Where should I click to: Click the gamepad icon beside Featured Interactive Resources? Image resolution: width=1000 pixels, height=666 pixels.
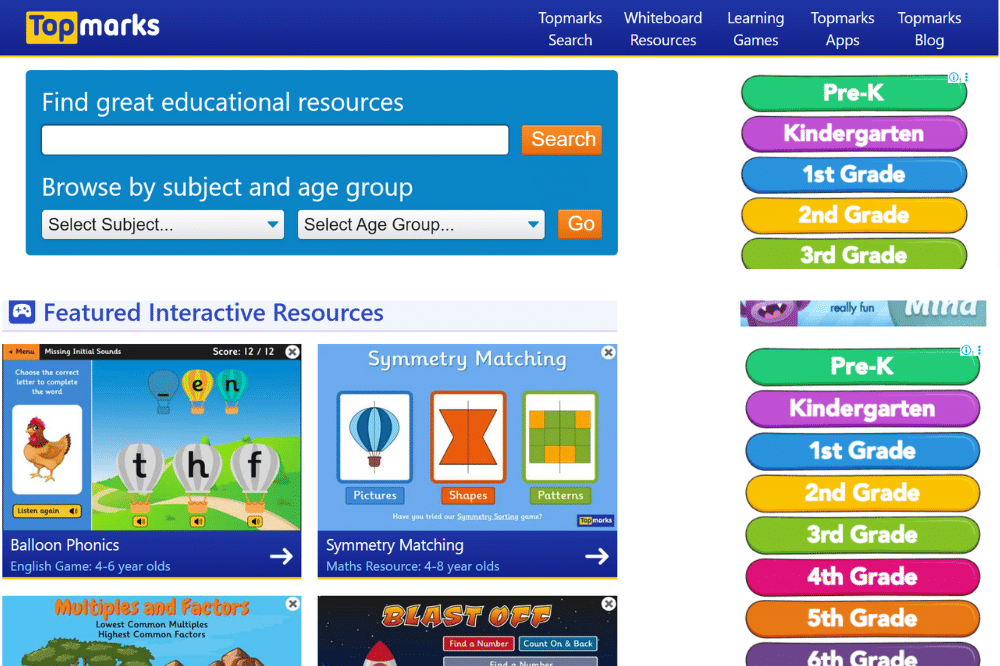point(22,312)
